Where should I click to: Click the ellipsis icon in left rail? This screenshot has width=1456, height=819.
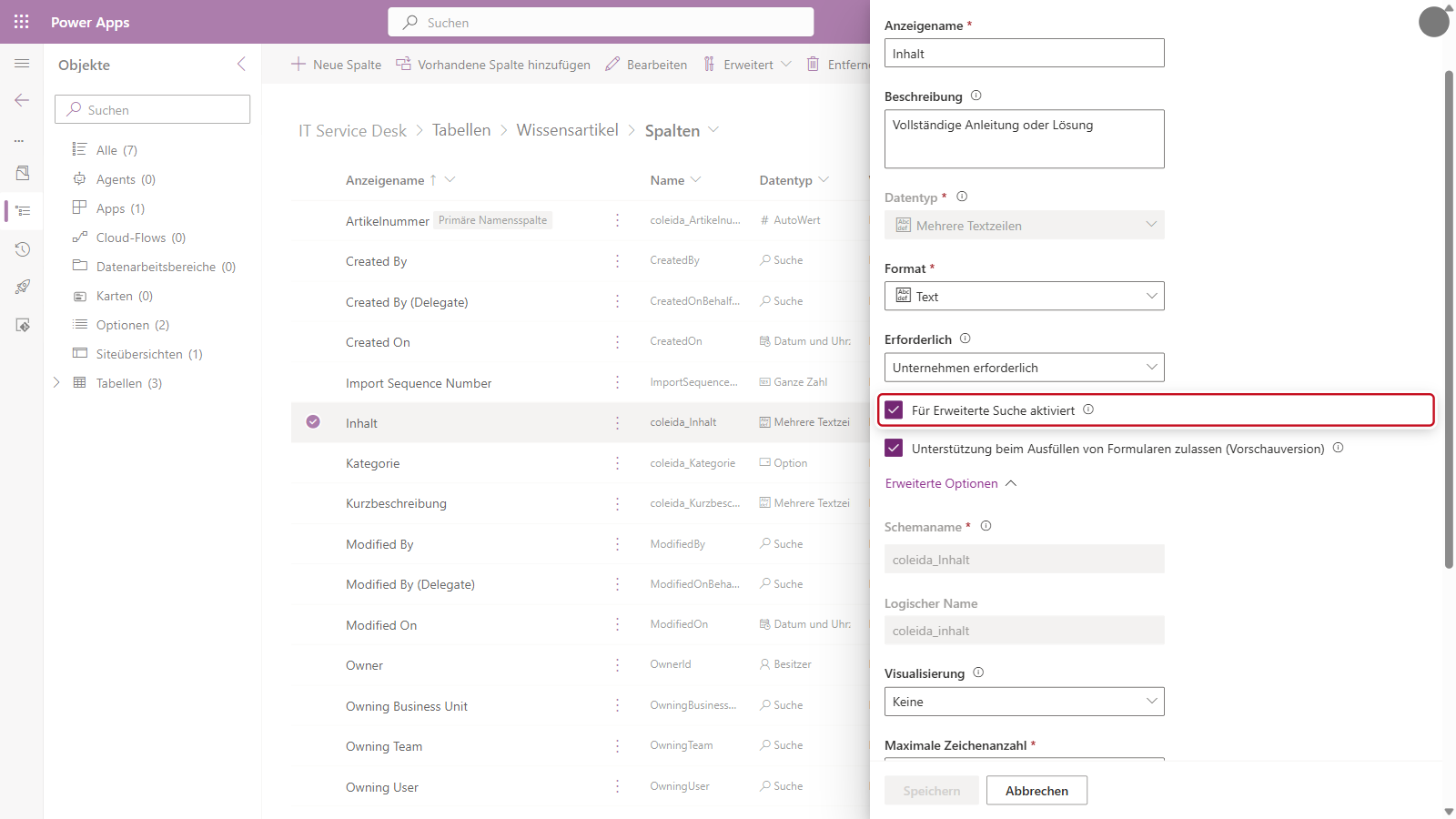coord(19,140)
